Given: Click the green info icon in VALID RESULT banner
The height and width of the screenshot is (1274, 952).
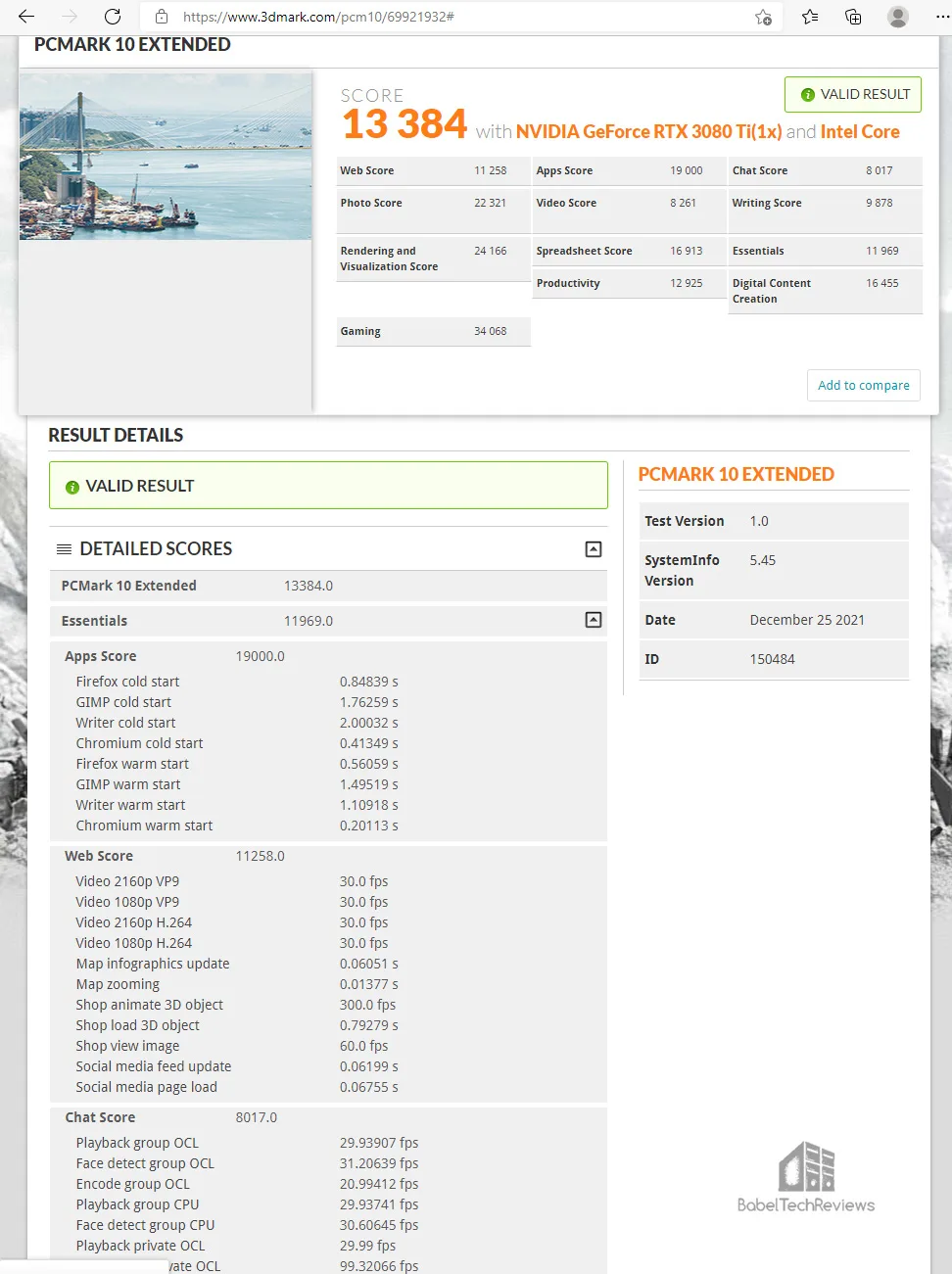Looking at the screenshot, I should click(x=71, y=487).
